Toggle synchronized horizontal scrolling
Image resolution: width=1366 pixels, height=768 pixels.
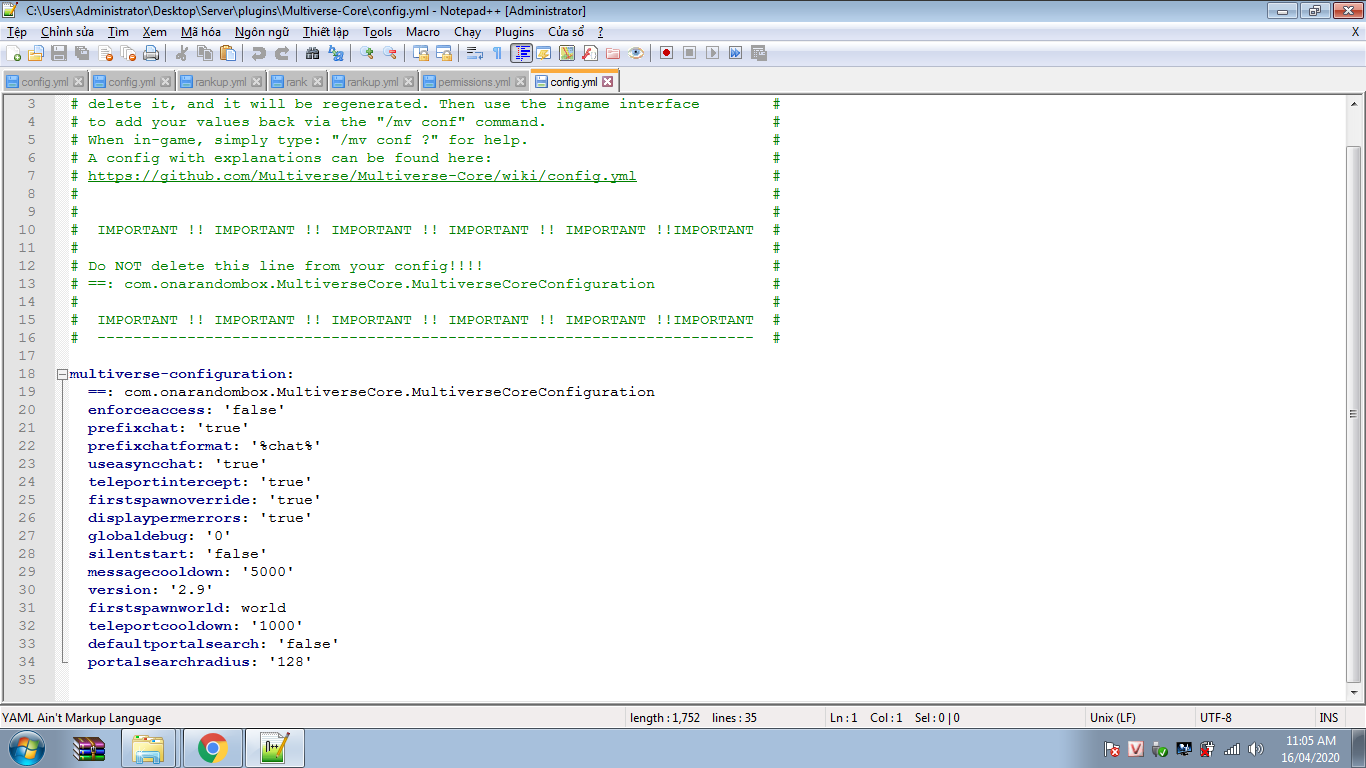tap(444, 53)
